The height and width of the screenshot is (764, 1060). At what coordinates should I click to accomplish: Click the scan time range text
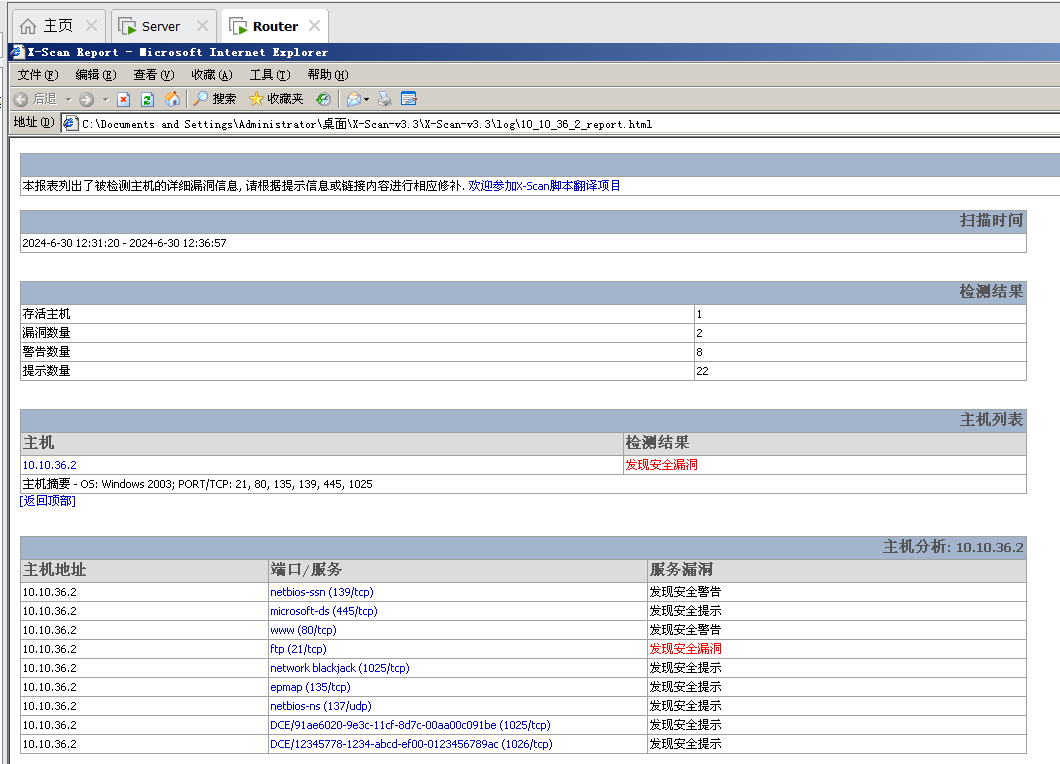point(124,243)
